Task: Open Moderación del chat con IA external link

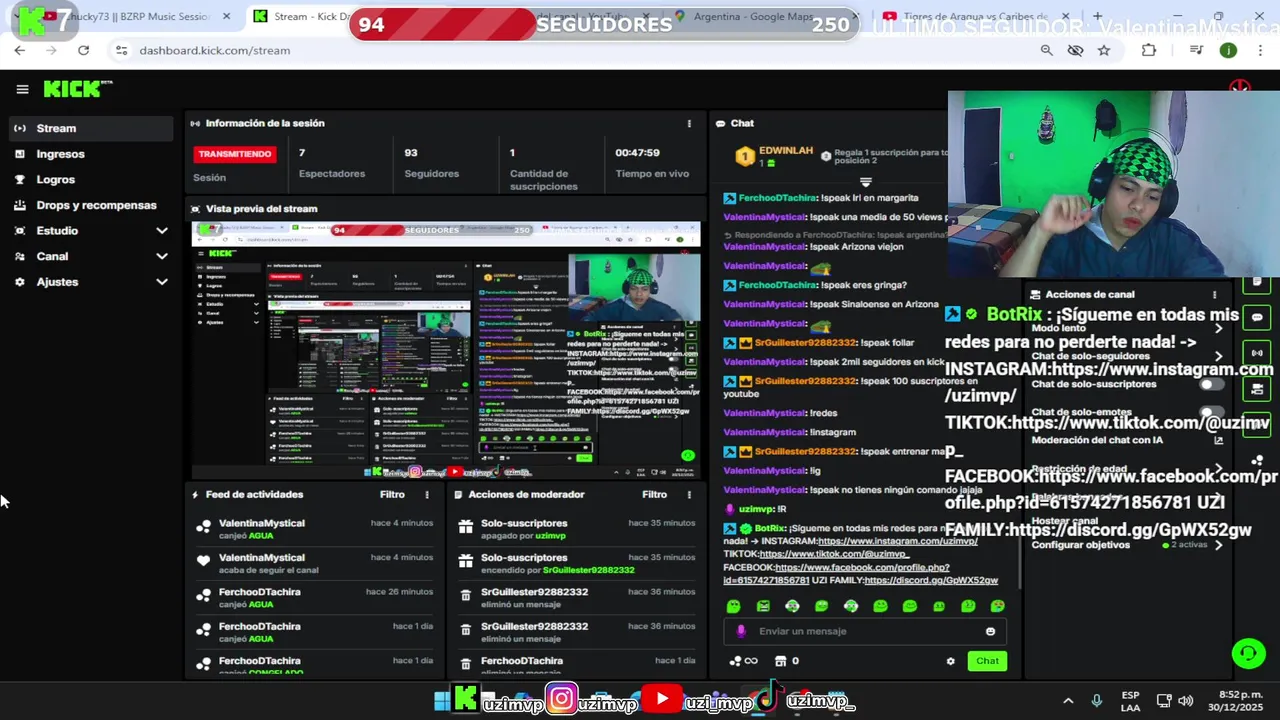Action: [1218, 440]
